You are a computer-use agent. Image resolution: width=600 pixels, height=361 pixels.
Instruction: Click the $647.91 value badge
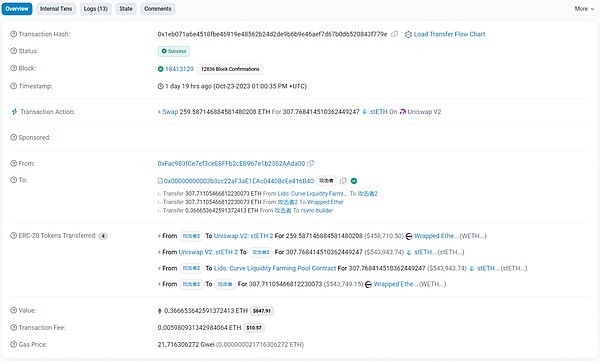(262, 311)
